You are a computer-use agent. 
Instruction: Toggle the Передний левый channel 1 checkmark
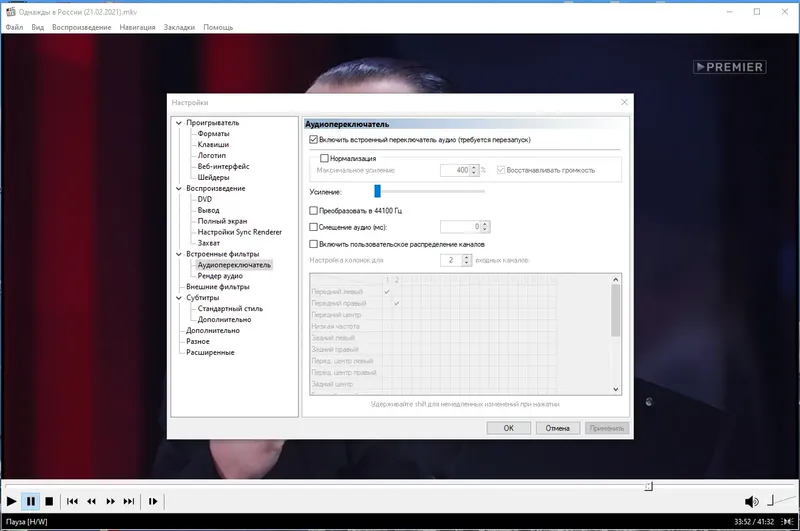(x=387, y=292)
